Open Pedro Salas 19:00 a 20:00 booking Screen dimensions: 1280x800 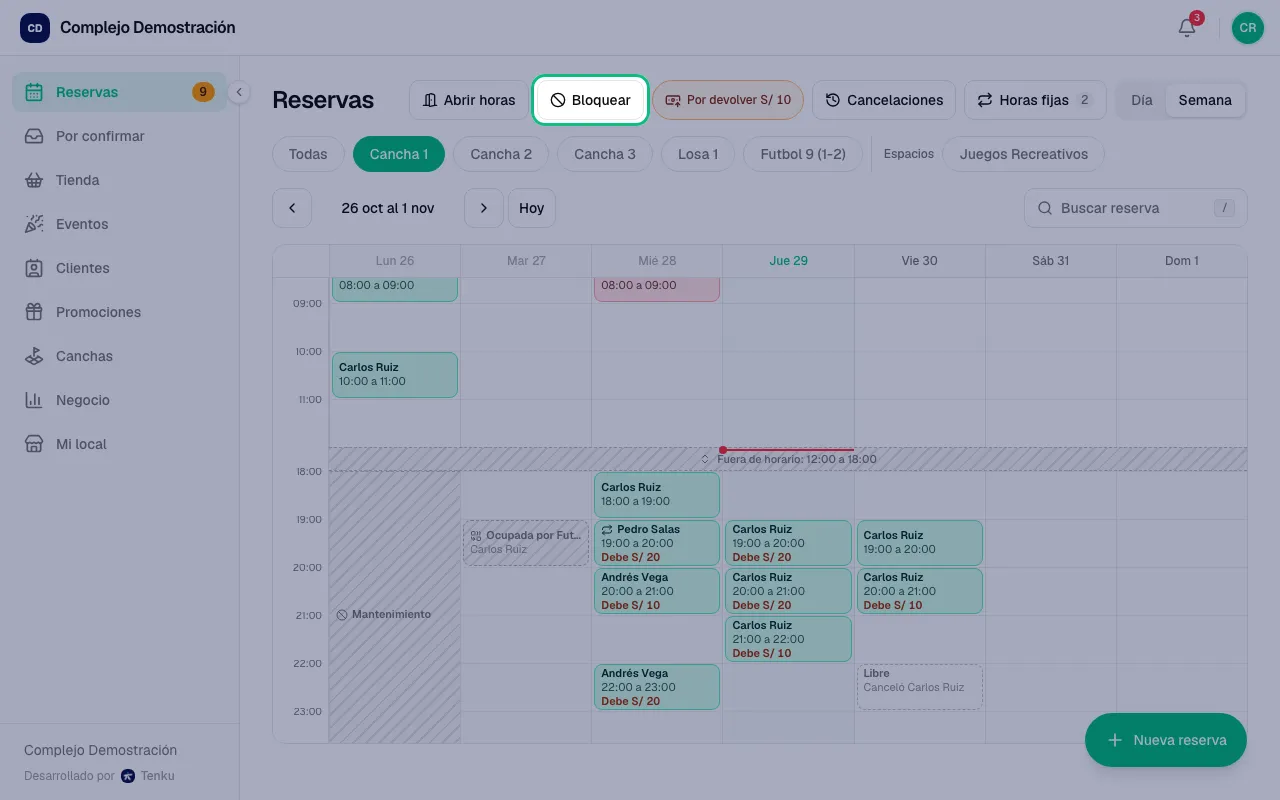657,543
